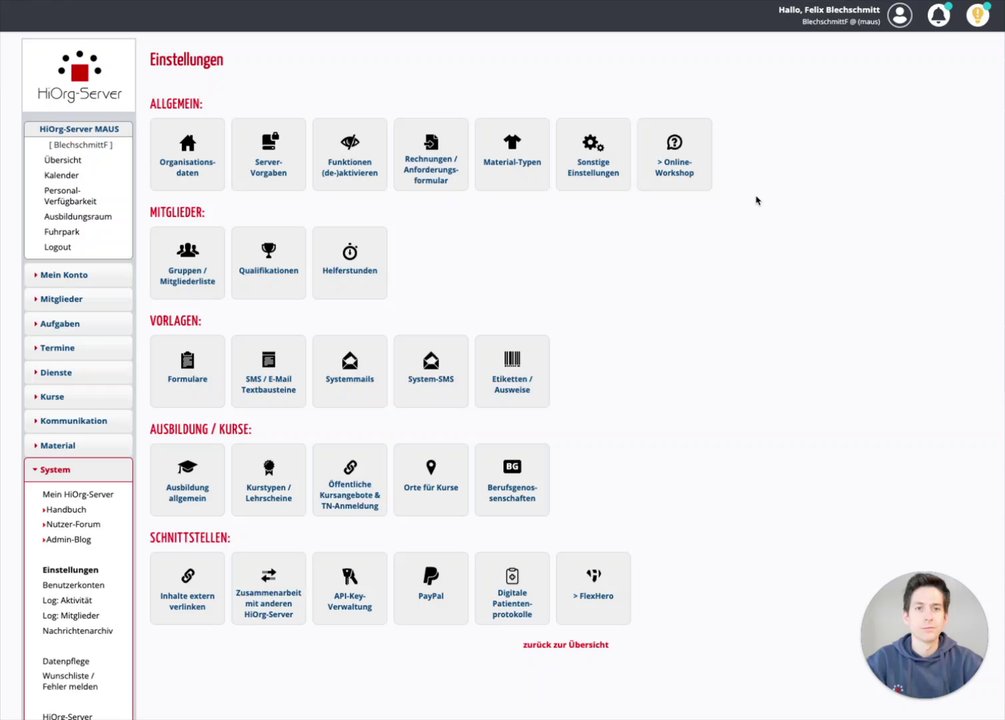Click the presenter webcam video bubble

924,635
